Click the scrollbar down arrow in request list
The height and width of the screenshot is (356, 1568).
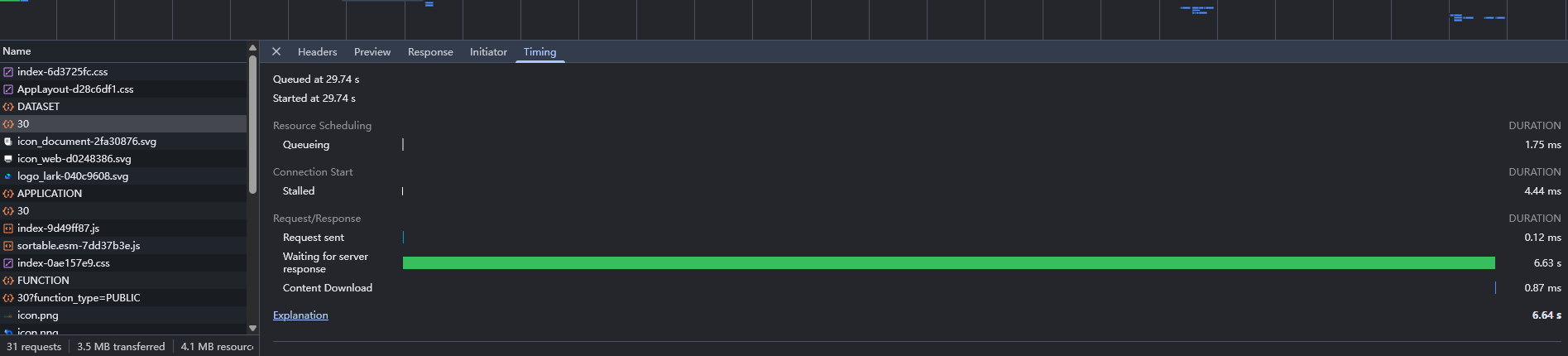(252, 328)
